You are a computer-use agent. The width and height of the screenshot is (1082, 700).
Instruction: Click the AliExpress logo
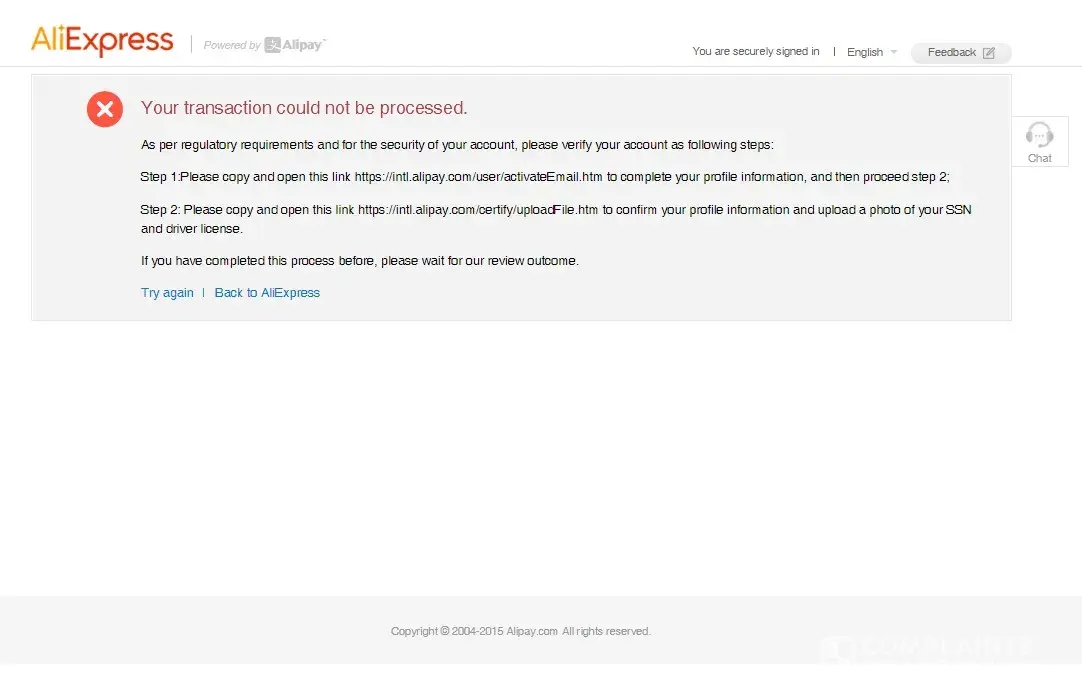click(x=102, y=41)
